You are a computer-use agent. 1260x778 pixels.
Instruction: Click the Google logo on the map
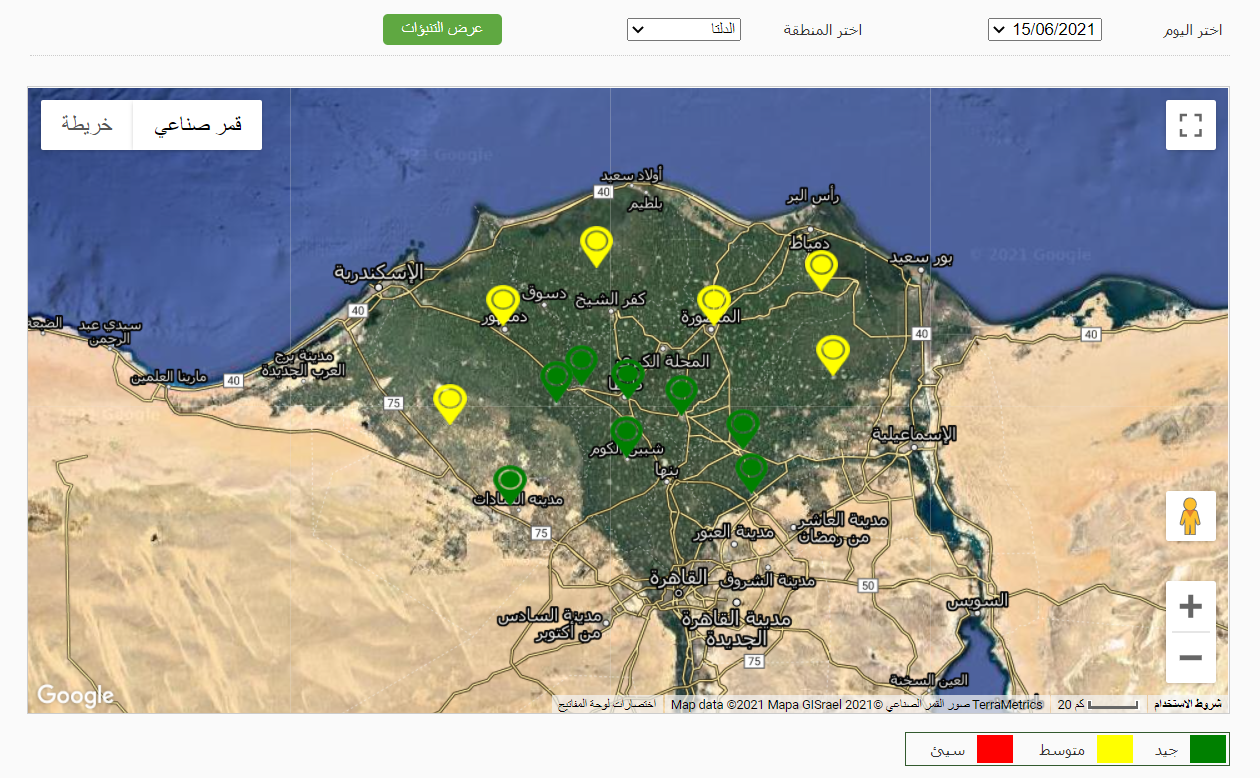point(75,695)
